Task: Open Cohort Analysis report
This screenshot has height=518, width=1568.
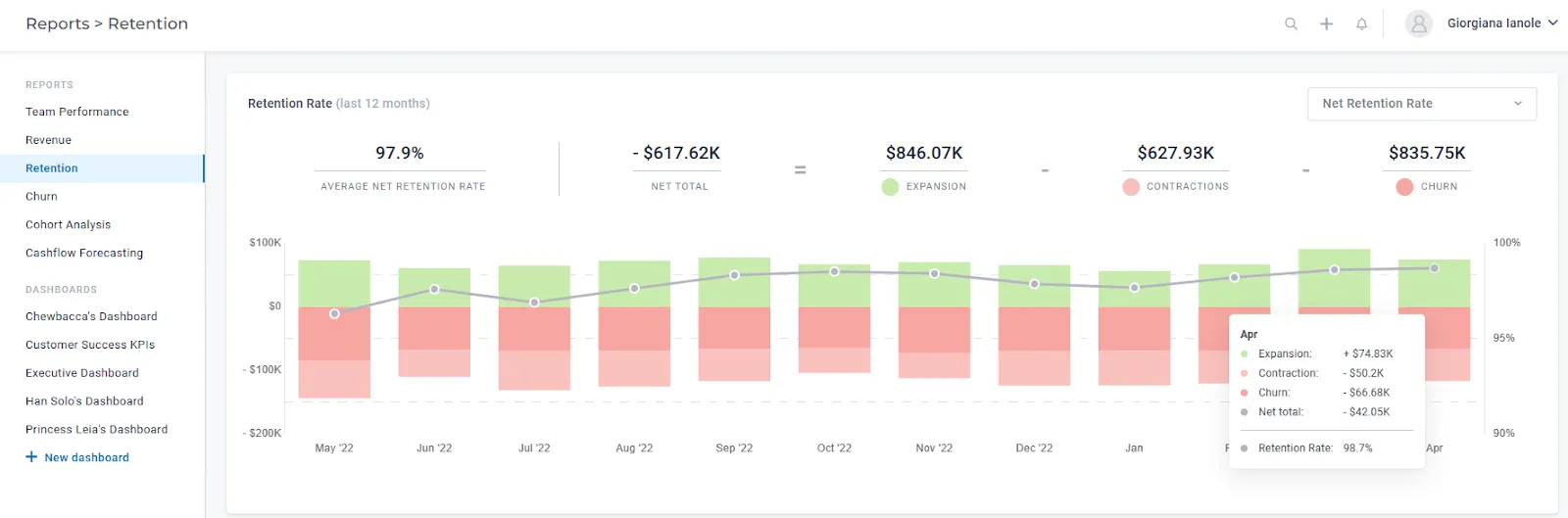Action: click(x=68, y=224)
